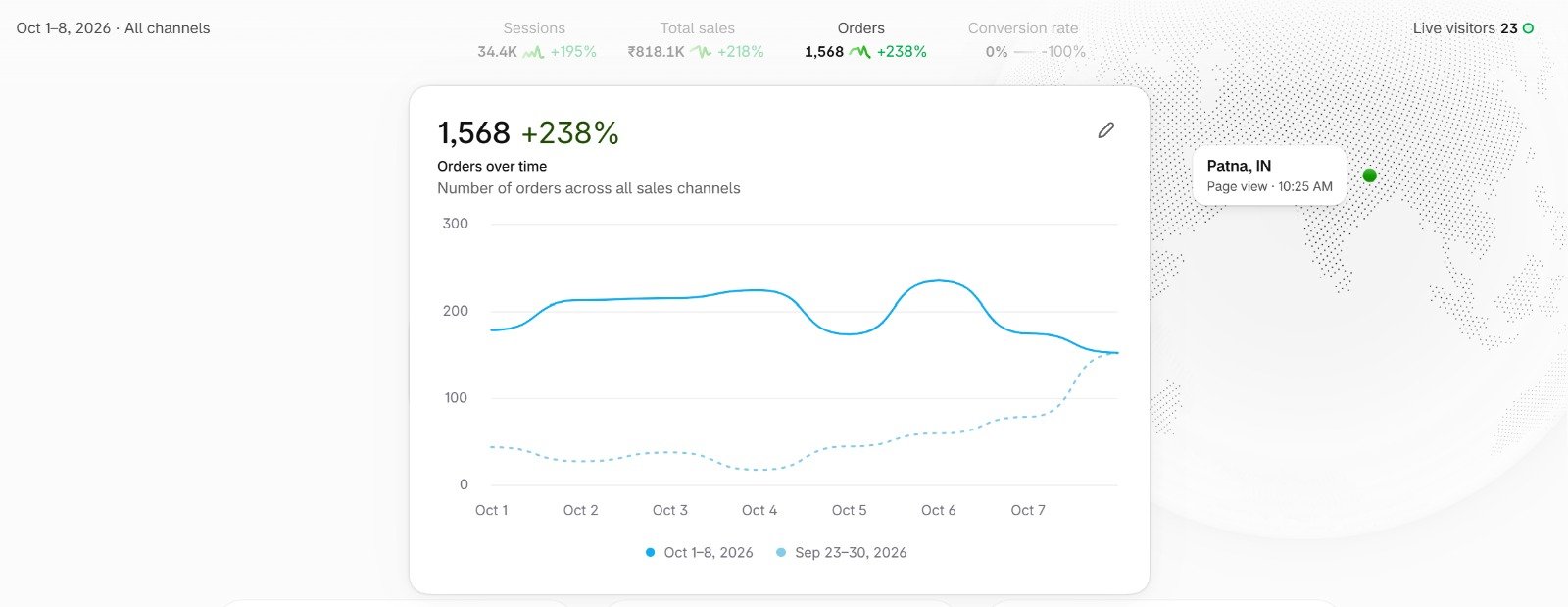
Task: Click the -100% conversion rate change
Action: pos(1063,52)
